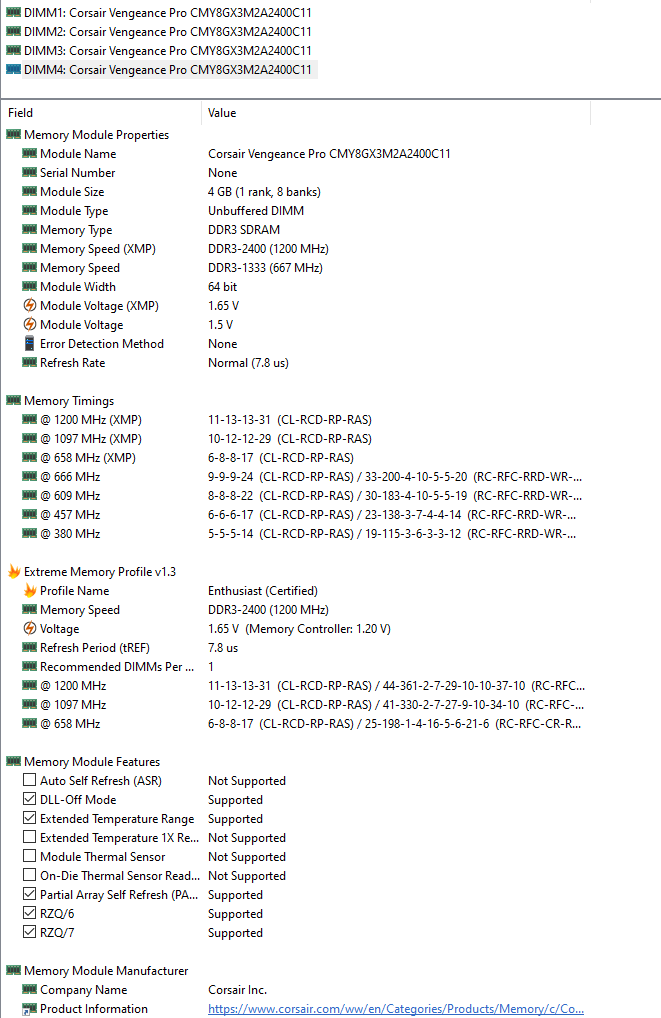Screen dimensions: 661x1018
Task: Click '1.65 V (Memory Controller: 1.20 V)'
Action: click(x=299, y=628)
